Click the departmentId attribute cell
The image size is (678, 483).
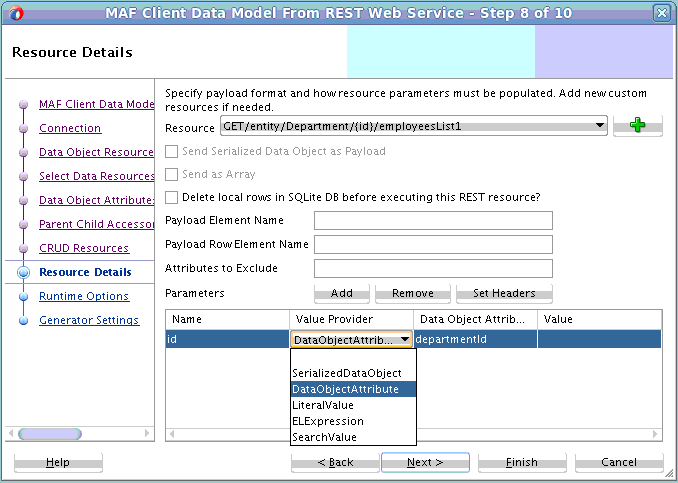[475, 339]
